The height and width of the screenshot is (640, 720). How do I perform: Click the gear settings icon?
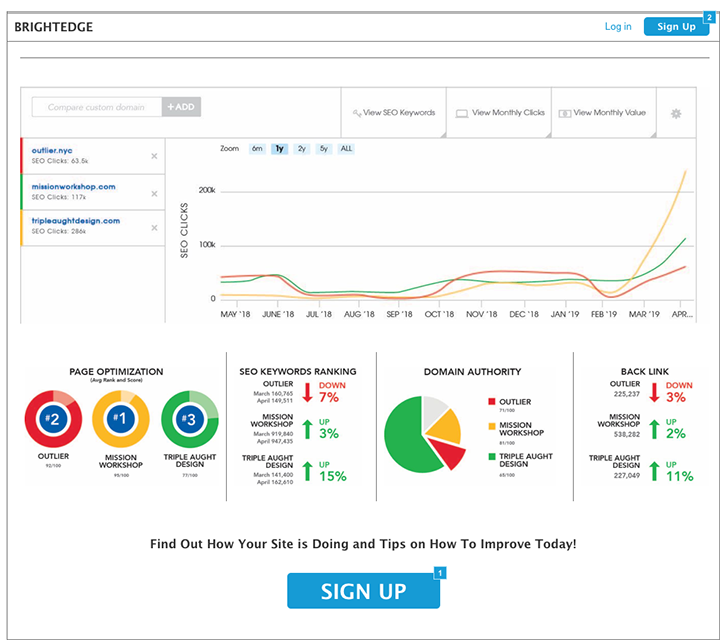pos(676,113)
